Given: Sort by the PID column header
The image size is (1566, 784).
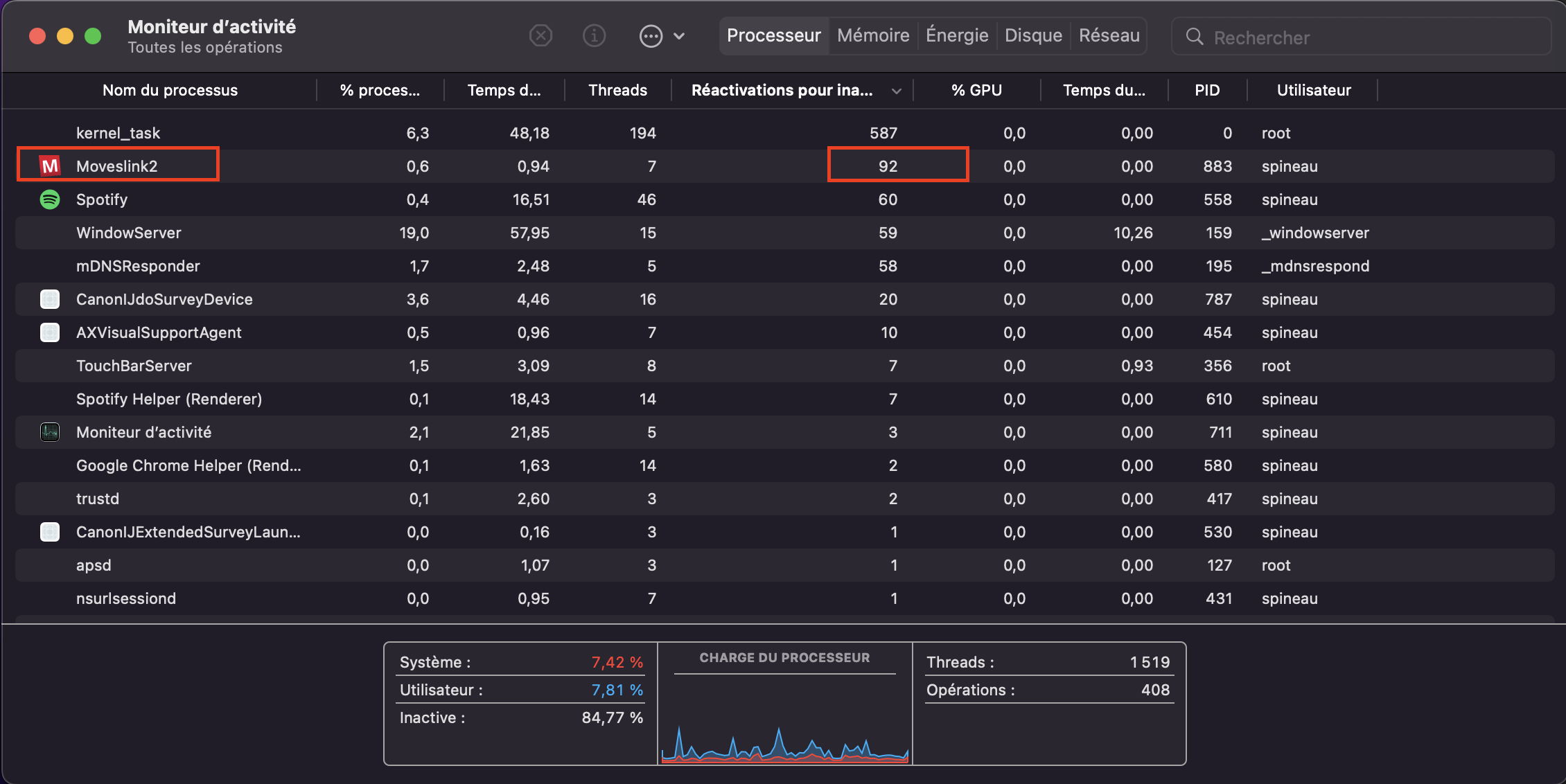Looking at the screenshot, I should [1207, 90].
